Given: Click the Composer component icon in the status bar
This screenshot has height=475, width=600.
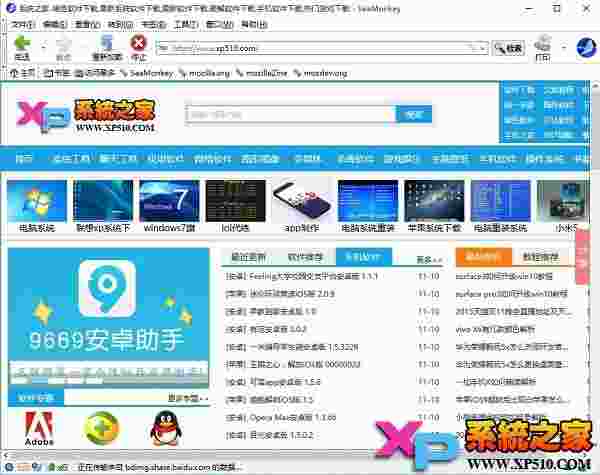Looking at the screenshot, I should 37,467.
